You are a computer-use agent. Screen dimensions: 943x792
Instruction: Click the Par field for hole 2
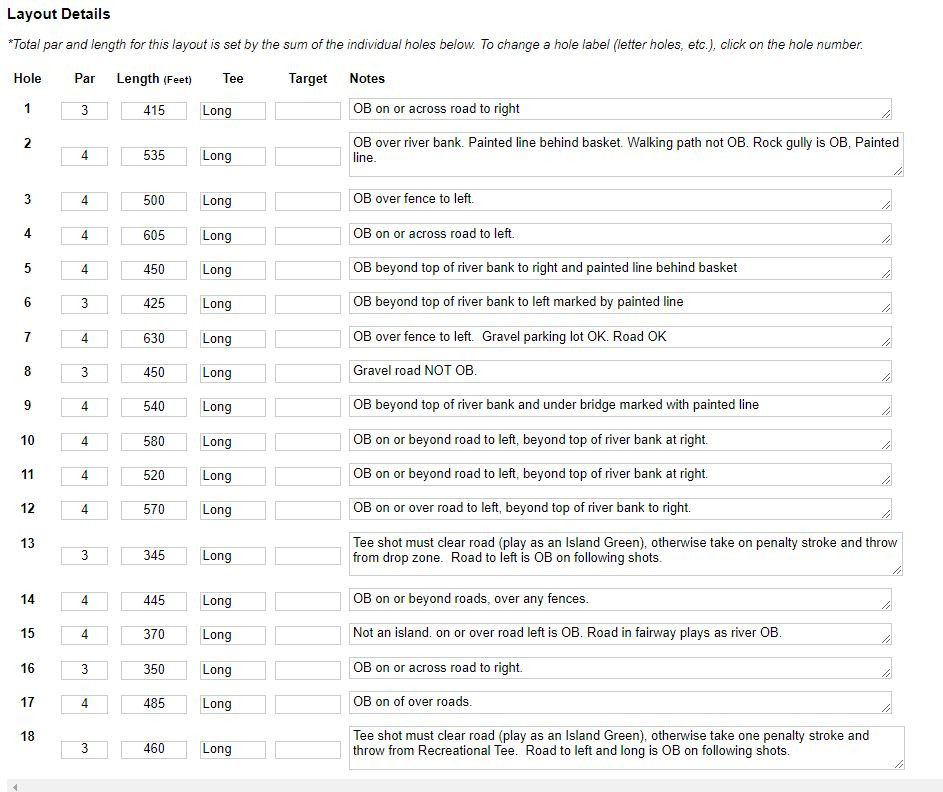coord(84,156)
